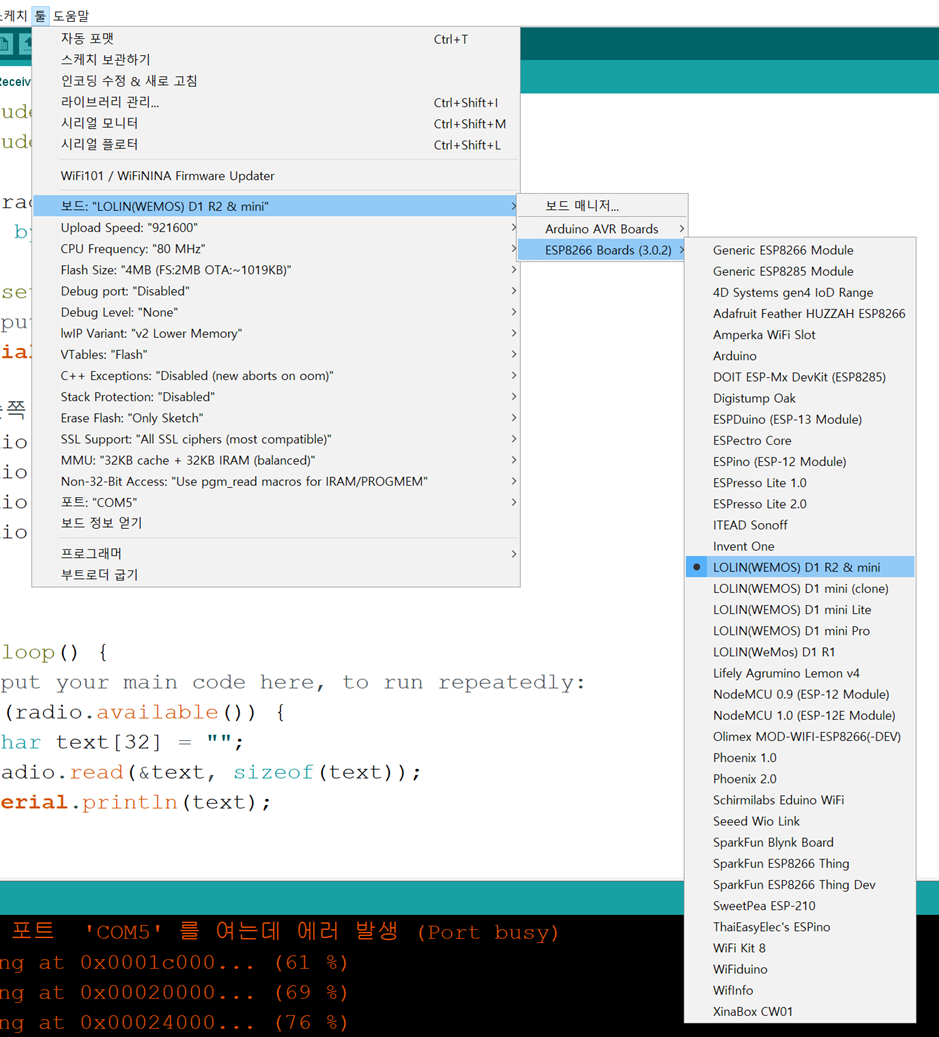Select Schirmilabs Eduino WiFi
Viewport: 939px width, 1037px height.
[800, 800]
